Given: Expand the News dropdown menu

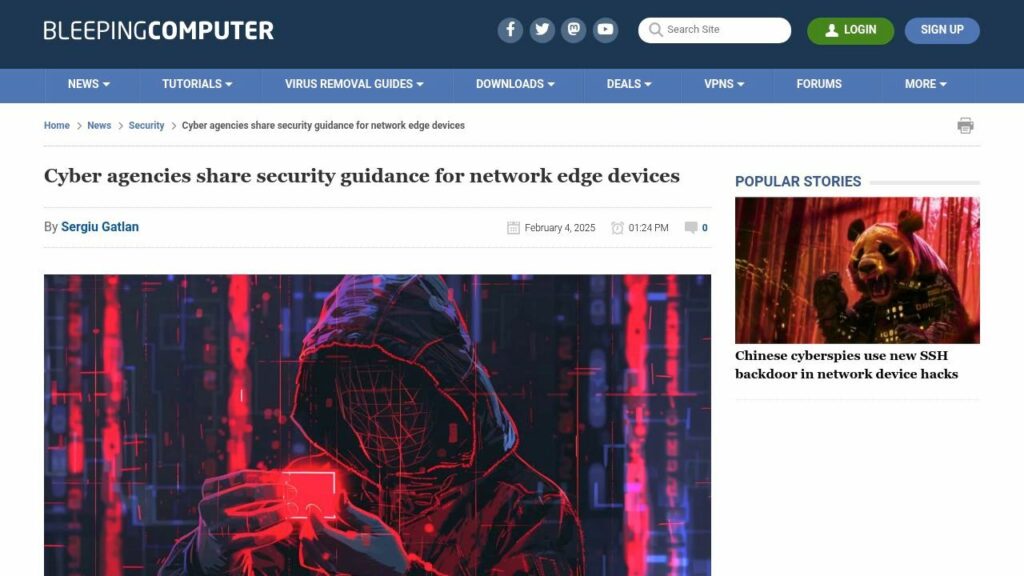Looking at the screenshot, I should (89, 84).
